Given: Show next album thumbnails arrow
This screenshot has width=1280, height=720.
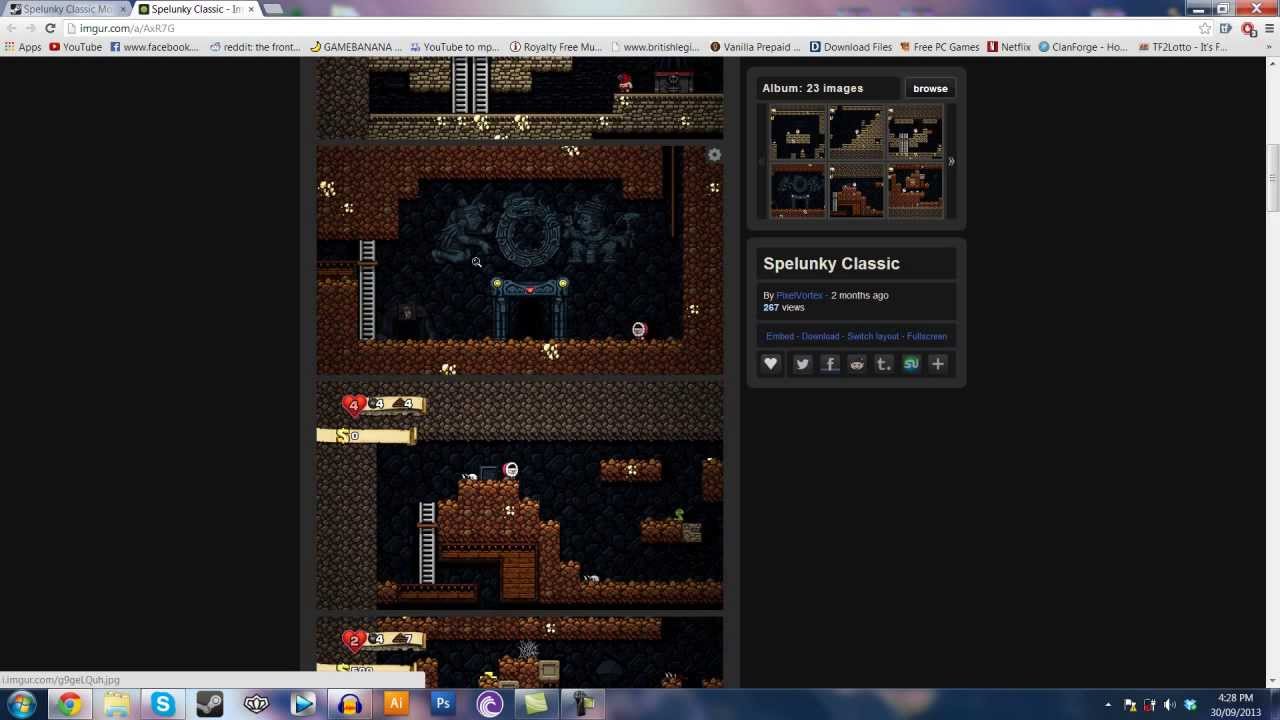Looking at the screenshot, I should (951, 161).
